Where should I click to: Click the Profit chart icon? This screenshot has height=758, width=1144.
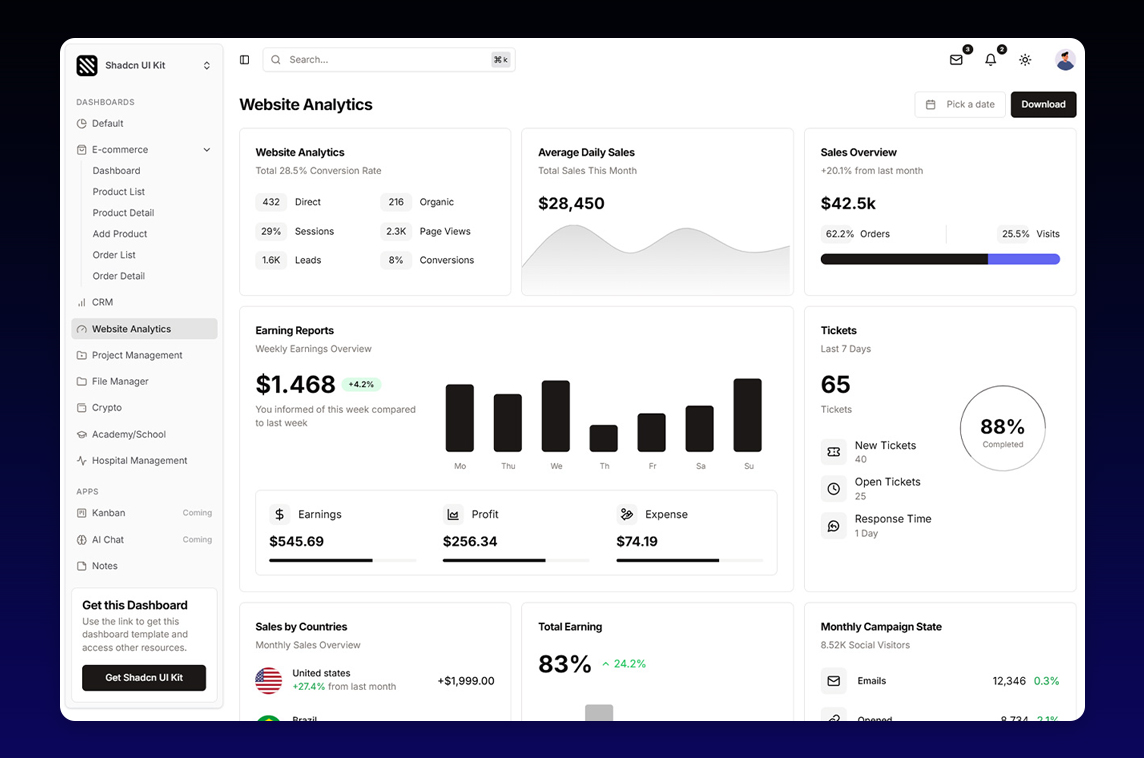point(453,514)
